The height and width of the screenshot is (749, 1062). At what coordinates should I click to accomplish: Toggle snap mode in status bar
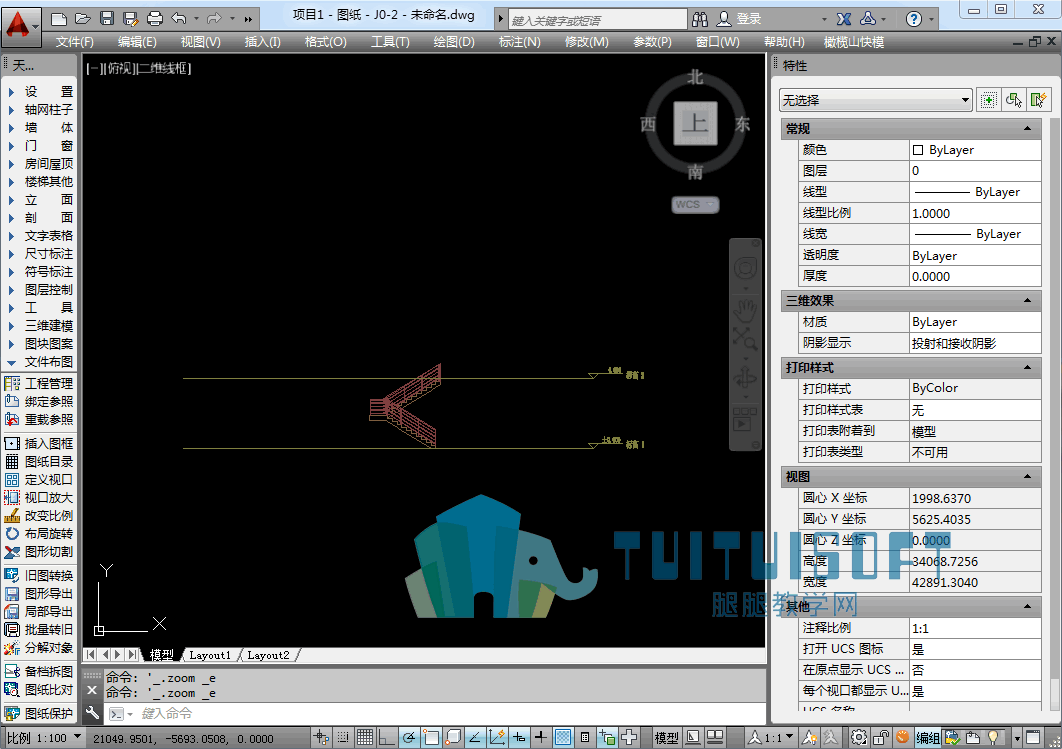(343, 737)
